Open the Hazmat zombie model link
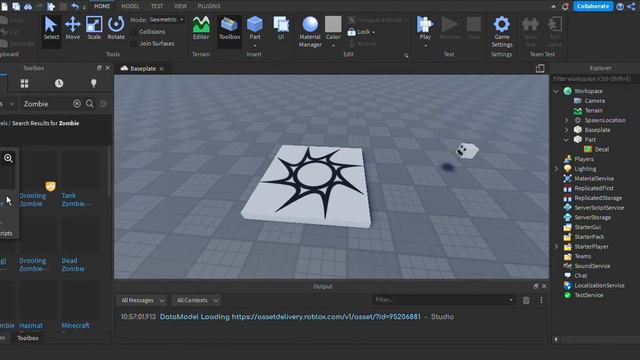 pyautogui.click(x=31, y=326)
